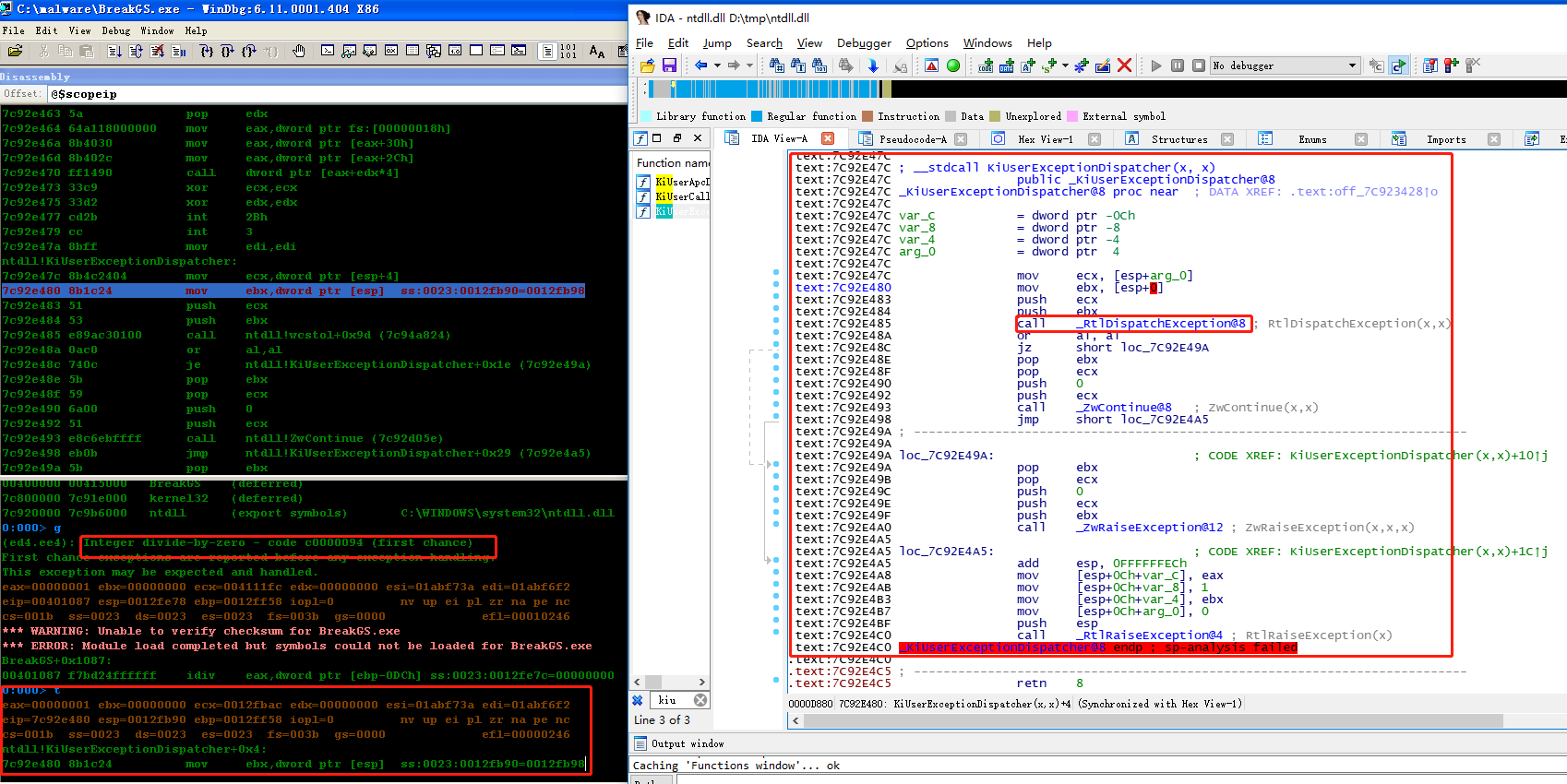The width and height of the screenshot is (1567, 784).
Task: Click the green circle icon in IDA toolbar
Action: [953, 65]
